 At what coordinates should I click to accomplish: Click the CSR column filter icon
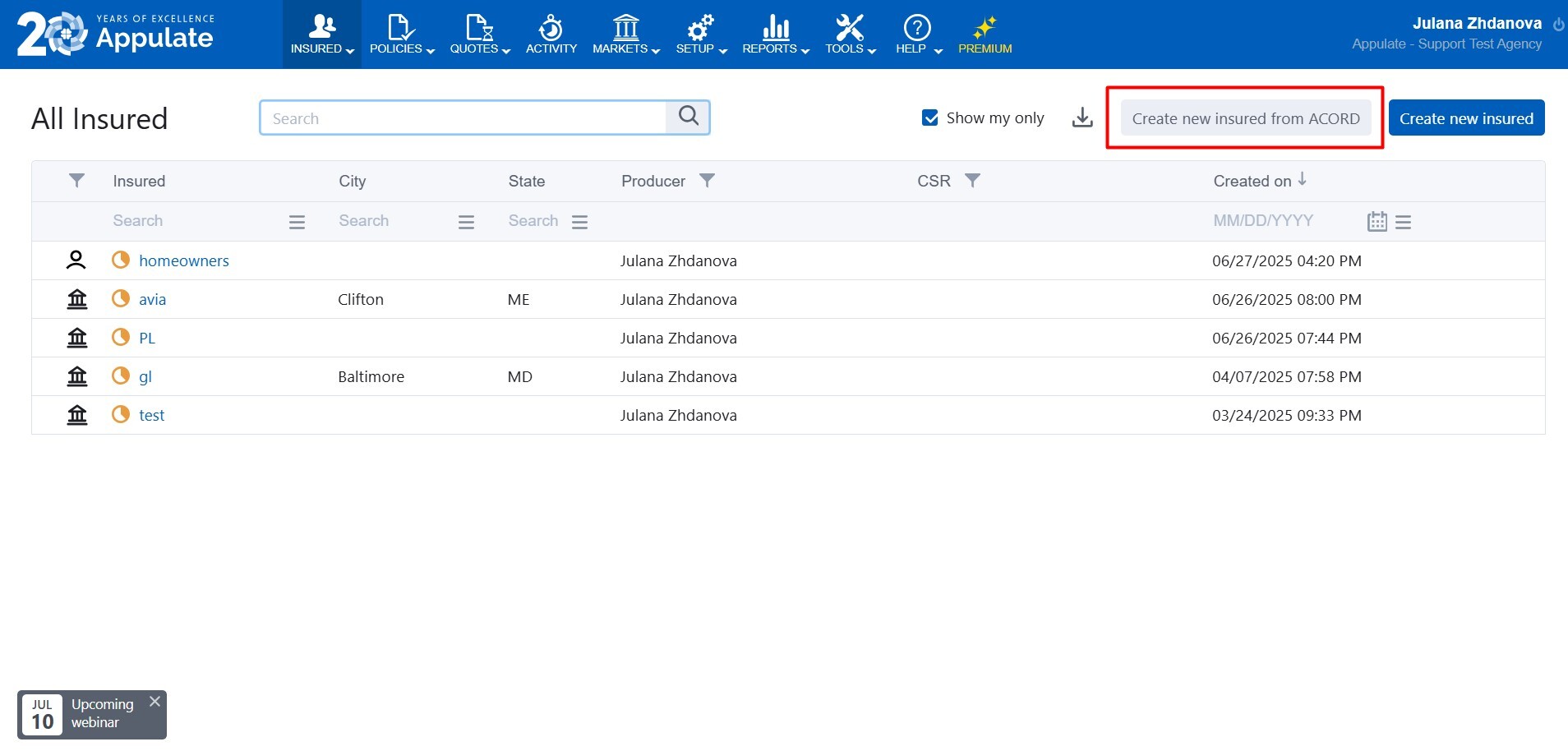pyautogui.click(x=972, y=181)
